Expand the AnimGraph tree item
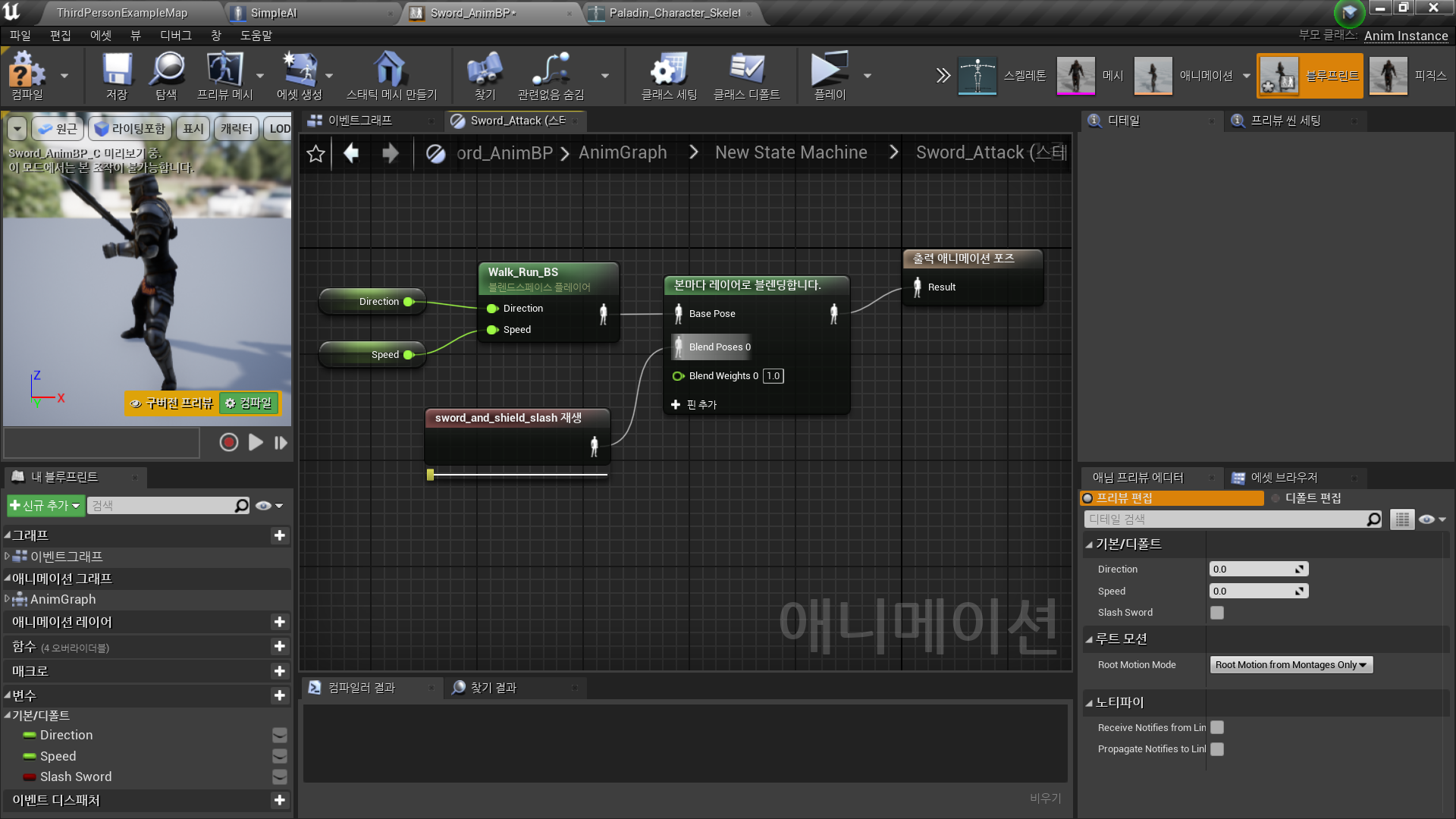 pyautogui.click(x=7, y=599)
